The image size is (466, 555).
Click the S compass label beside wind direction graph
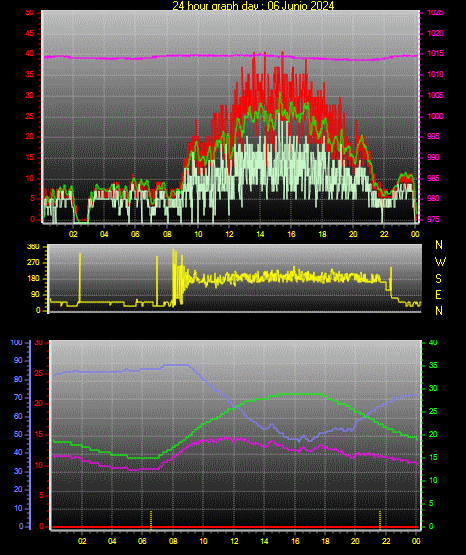[x=438, y=279]
